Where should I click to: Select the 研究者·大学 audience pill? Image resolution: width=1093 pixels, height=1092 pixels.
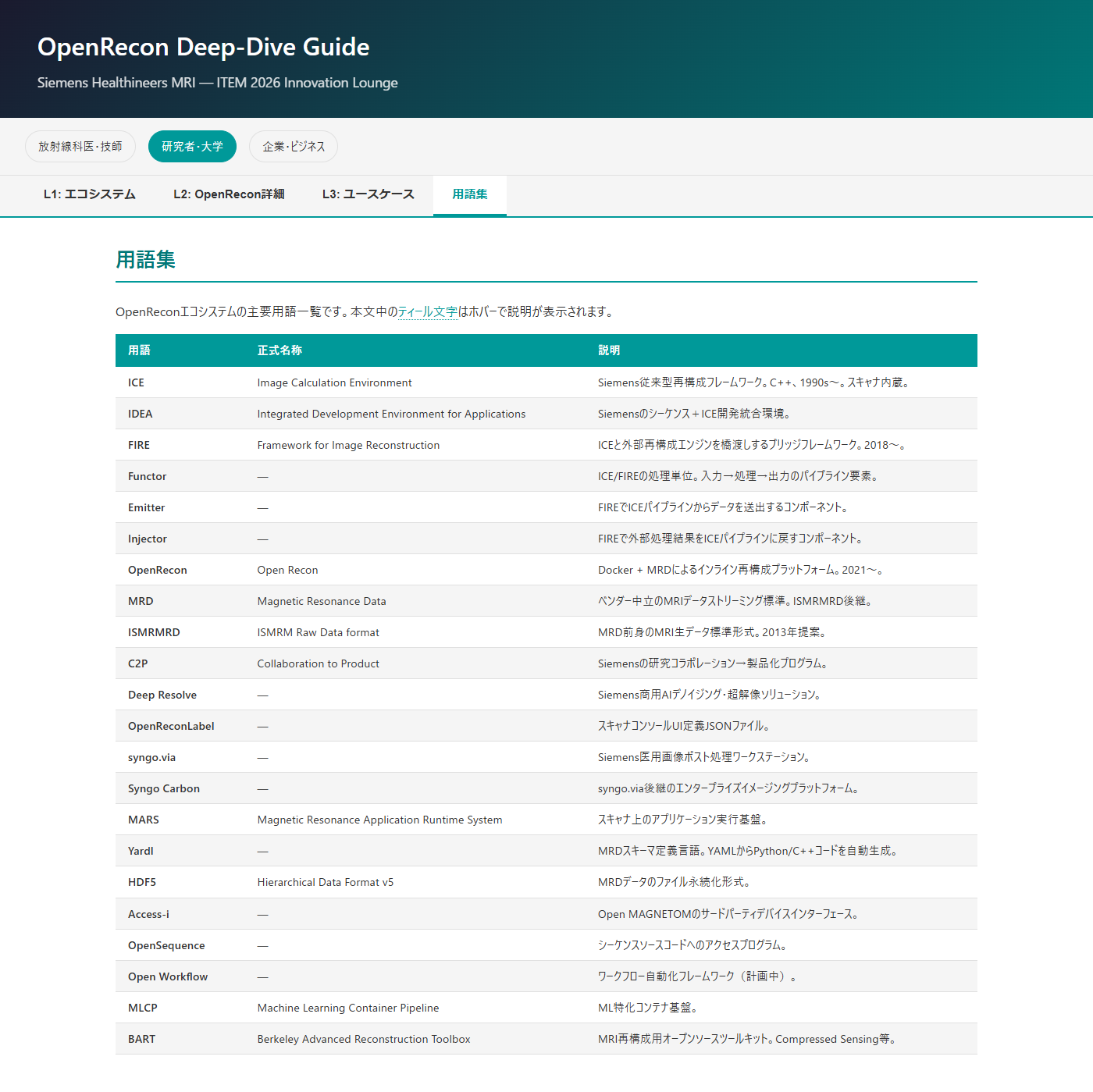click(192, 147)
